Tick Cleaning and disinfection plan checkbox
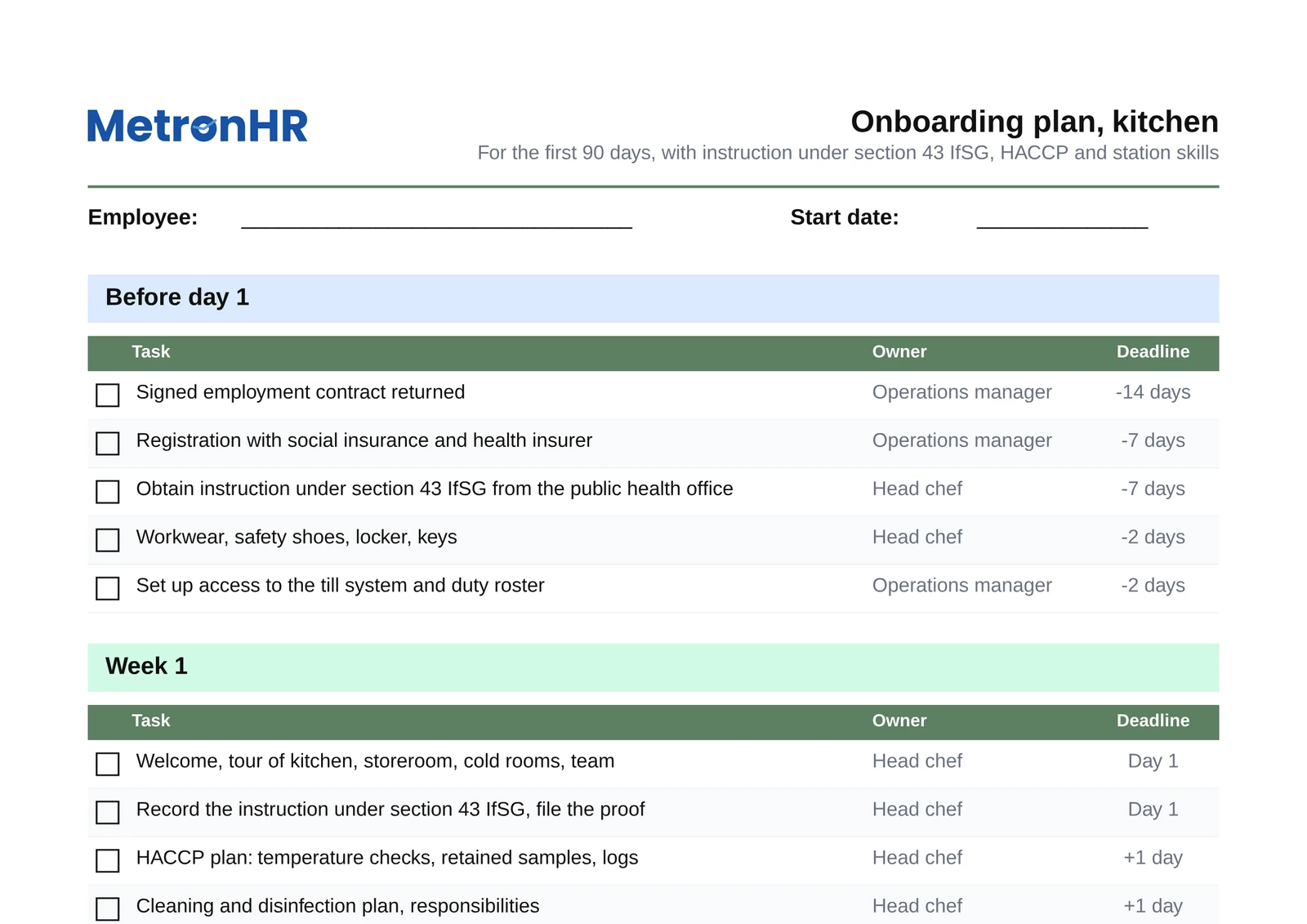 (108, 908)
